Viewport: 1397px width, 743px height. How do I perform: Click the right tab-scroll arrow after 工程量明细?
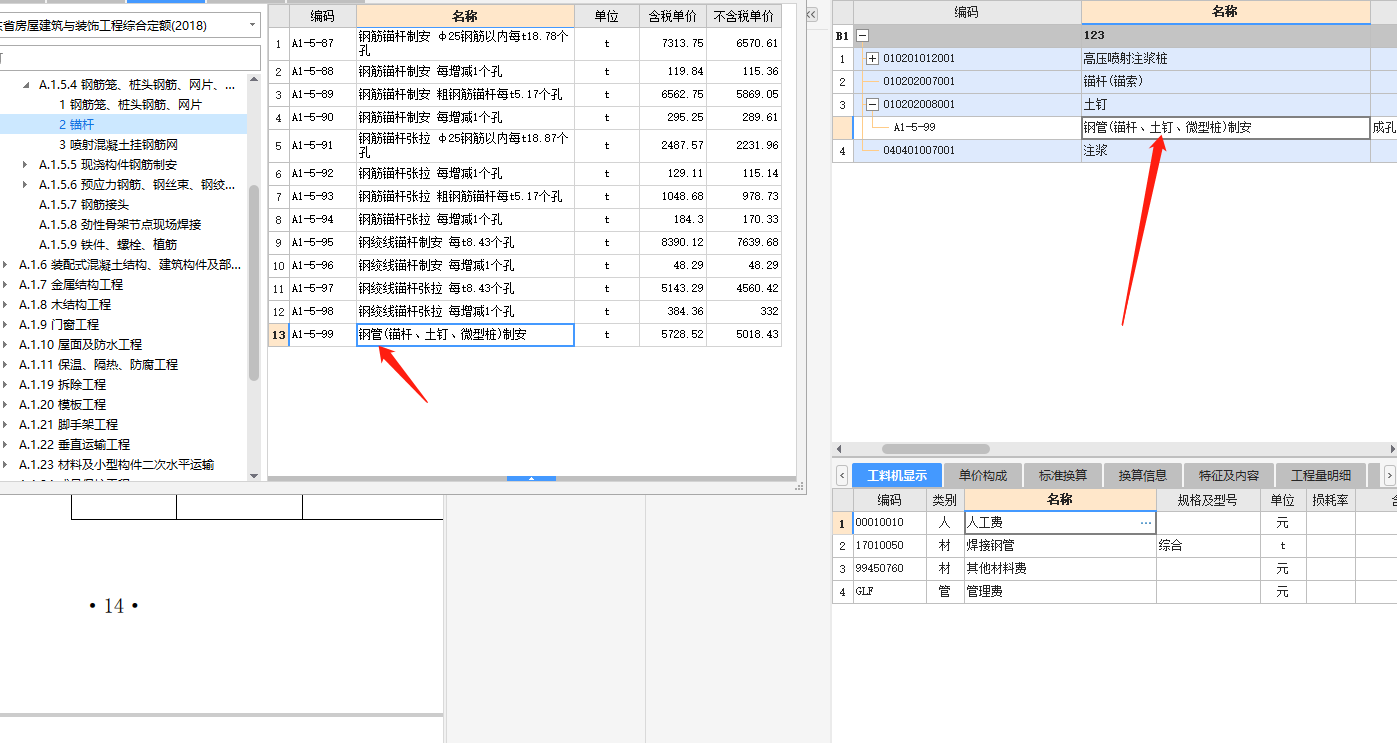pyautogui.click(x=1389, y=475)
